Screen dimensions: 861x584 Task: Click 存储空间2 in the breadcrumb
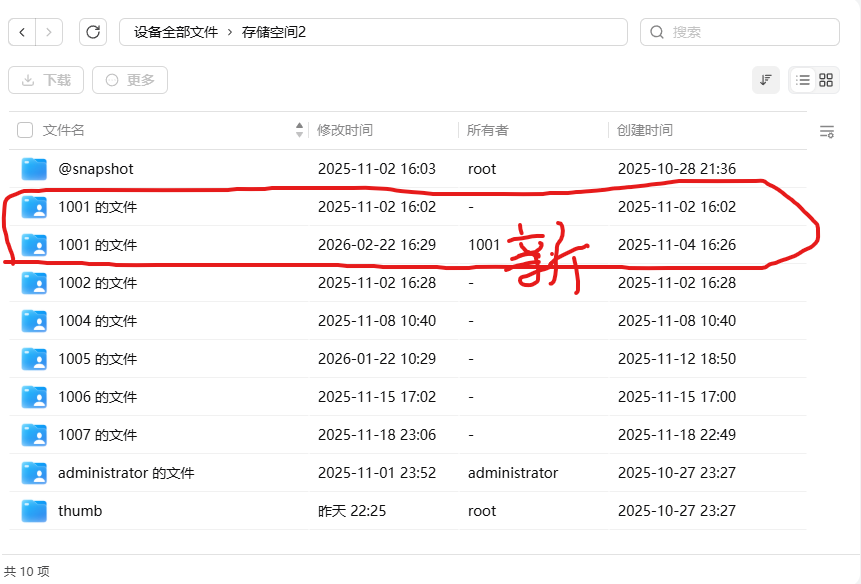(273, 32)
